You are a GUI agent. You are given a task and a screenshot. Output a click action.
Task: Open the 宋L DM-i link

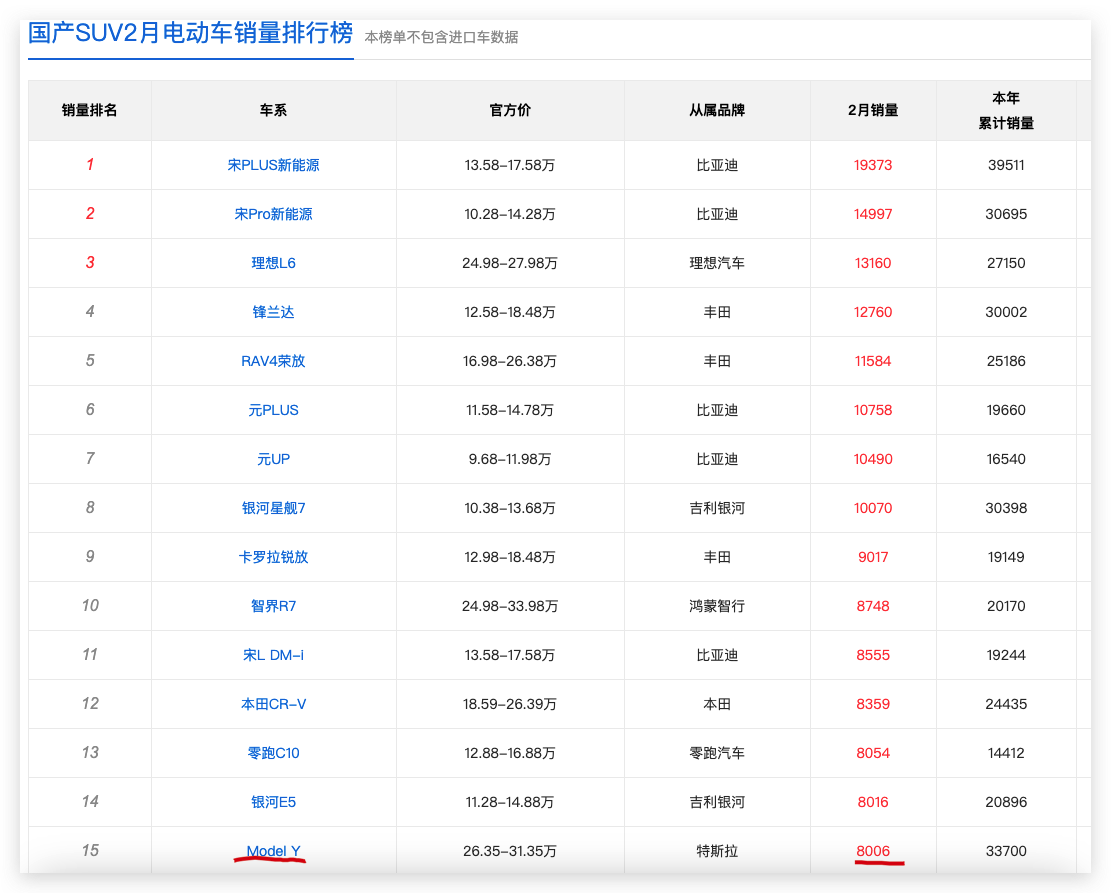[x=273, y=655]
